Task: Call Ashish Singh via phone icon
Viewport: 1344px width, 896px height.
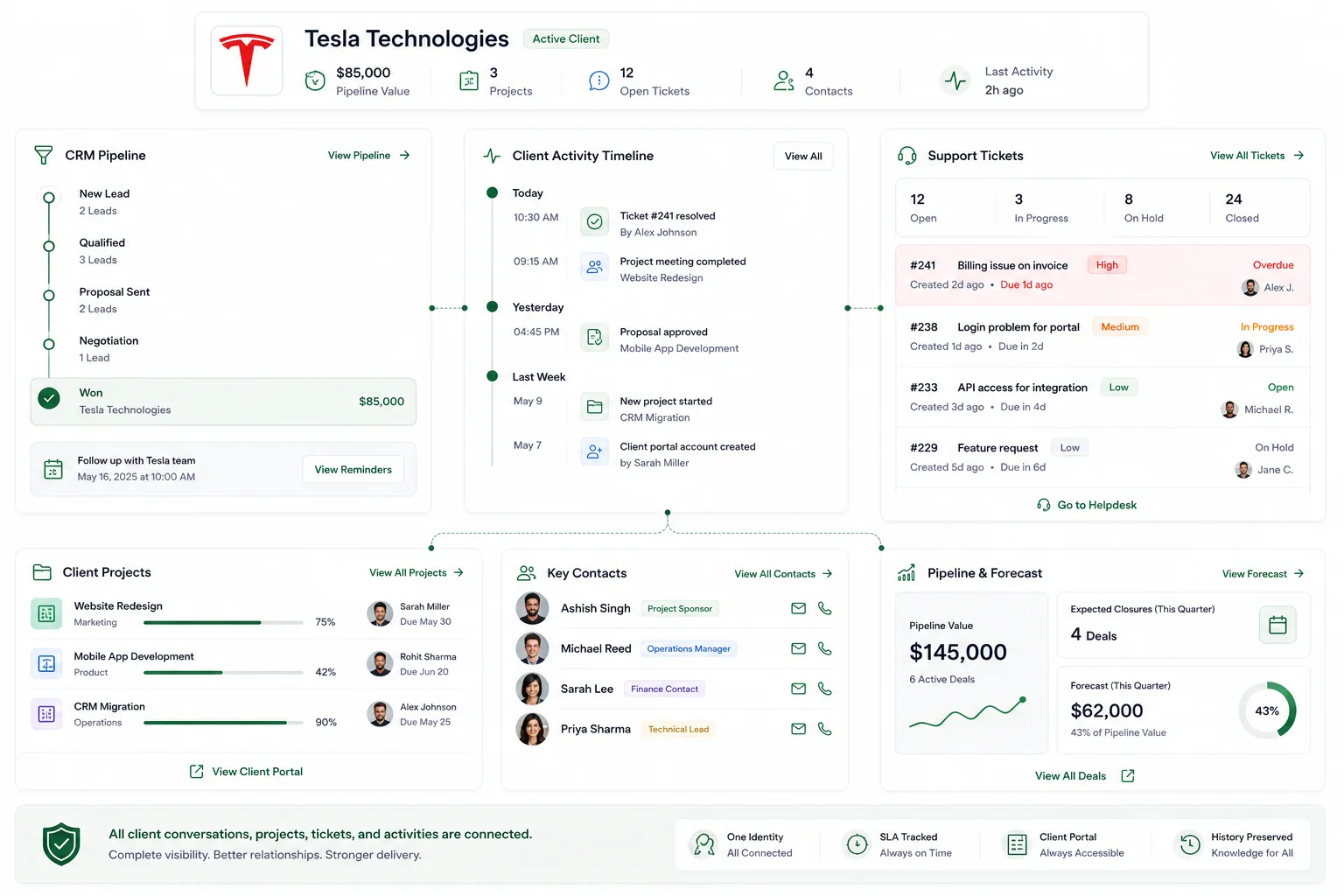Action: pos(824,608)
